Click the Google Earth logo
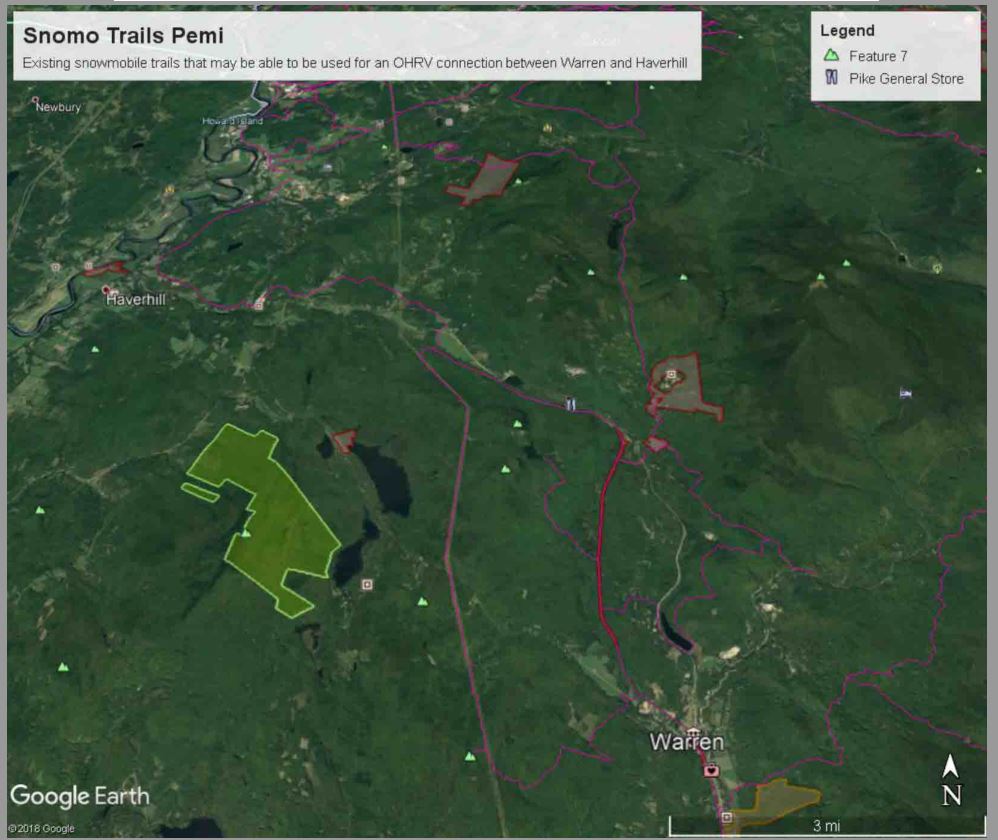This screenshot has width=998, height=840. pyautogui.click(x=80, y=796)
